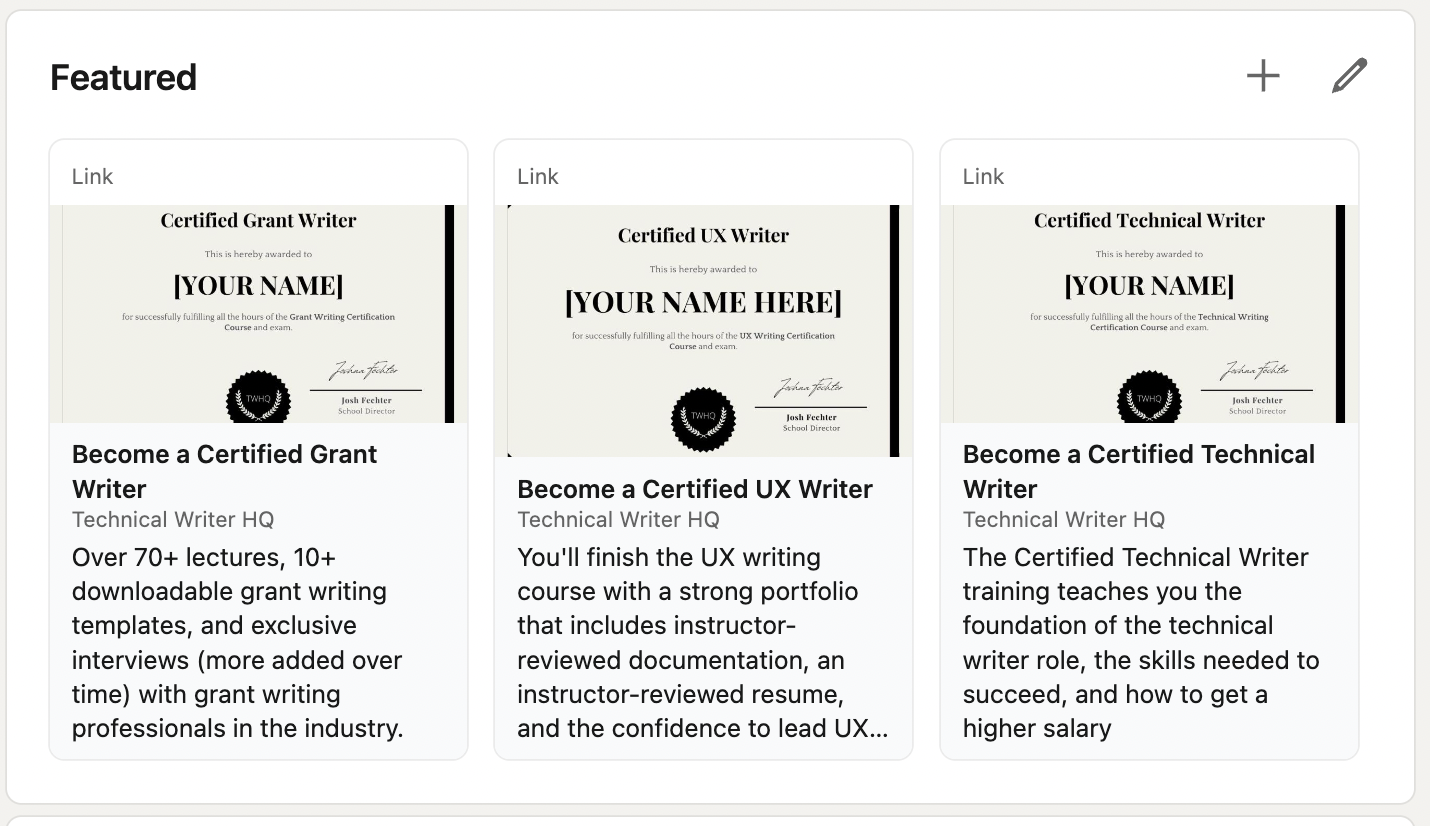Open the Become a Certified Technical Writer link

coord(1139,470)
